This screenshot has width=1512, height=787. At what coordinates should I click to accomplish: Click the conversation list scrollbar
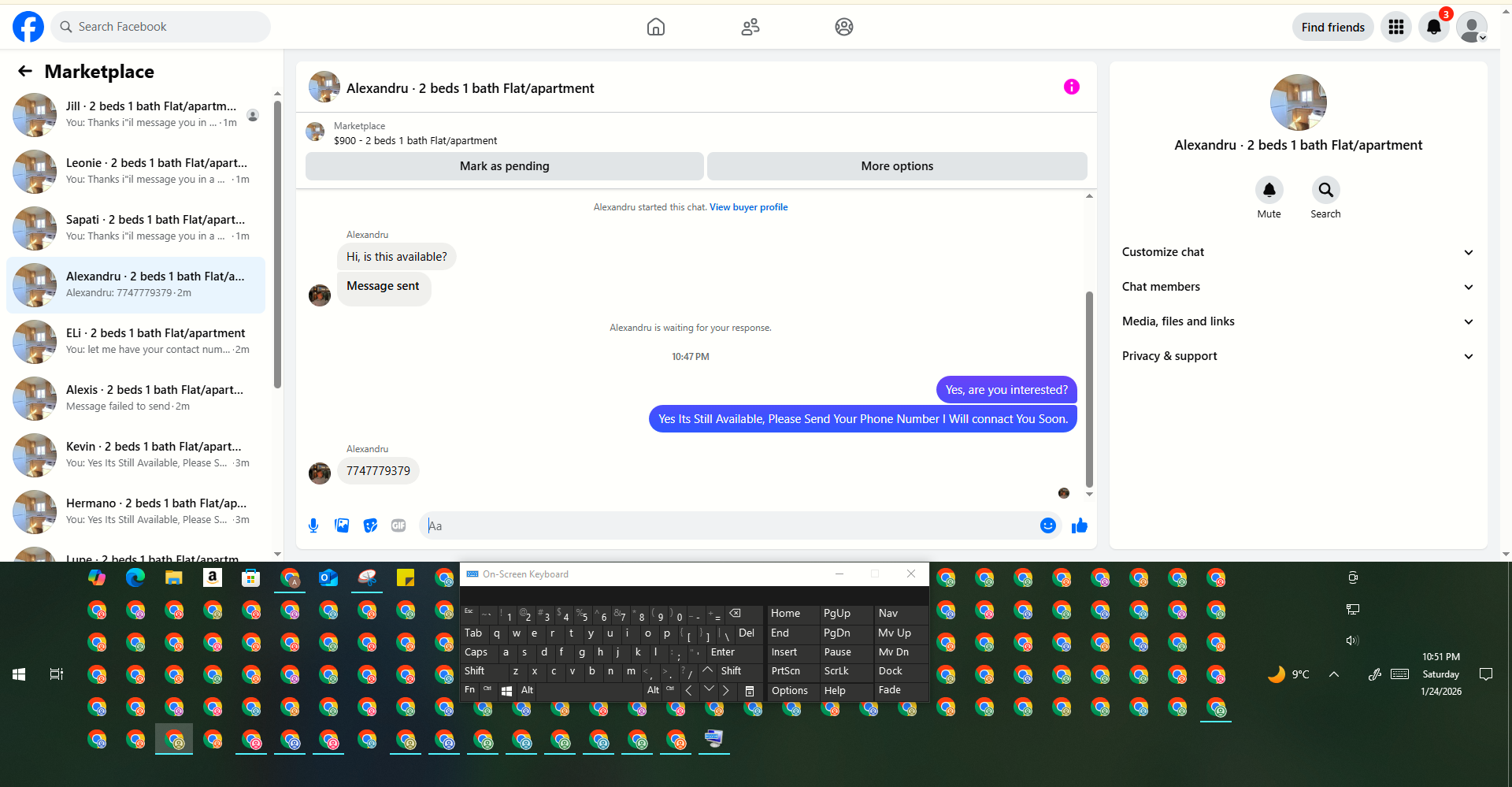tap(277, 244)
